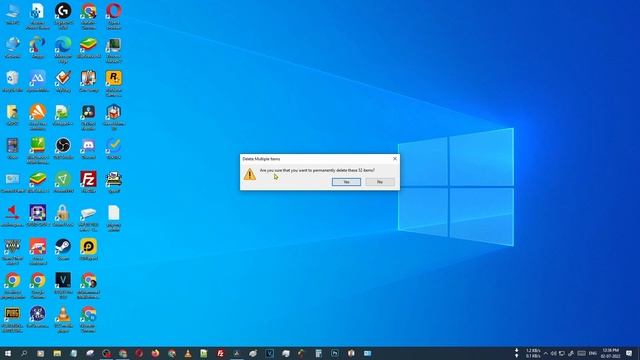Viewport: 640px width, 360px height.
Task: Select the yellow PGSharp-style P shortcut
Action: (x=89, y=249)
